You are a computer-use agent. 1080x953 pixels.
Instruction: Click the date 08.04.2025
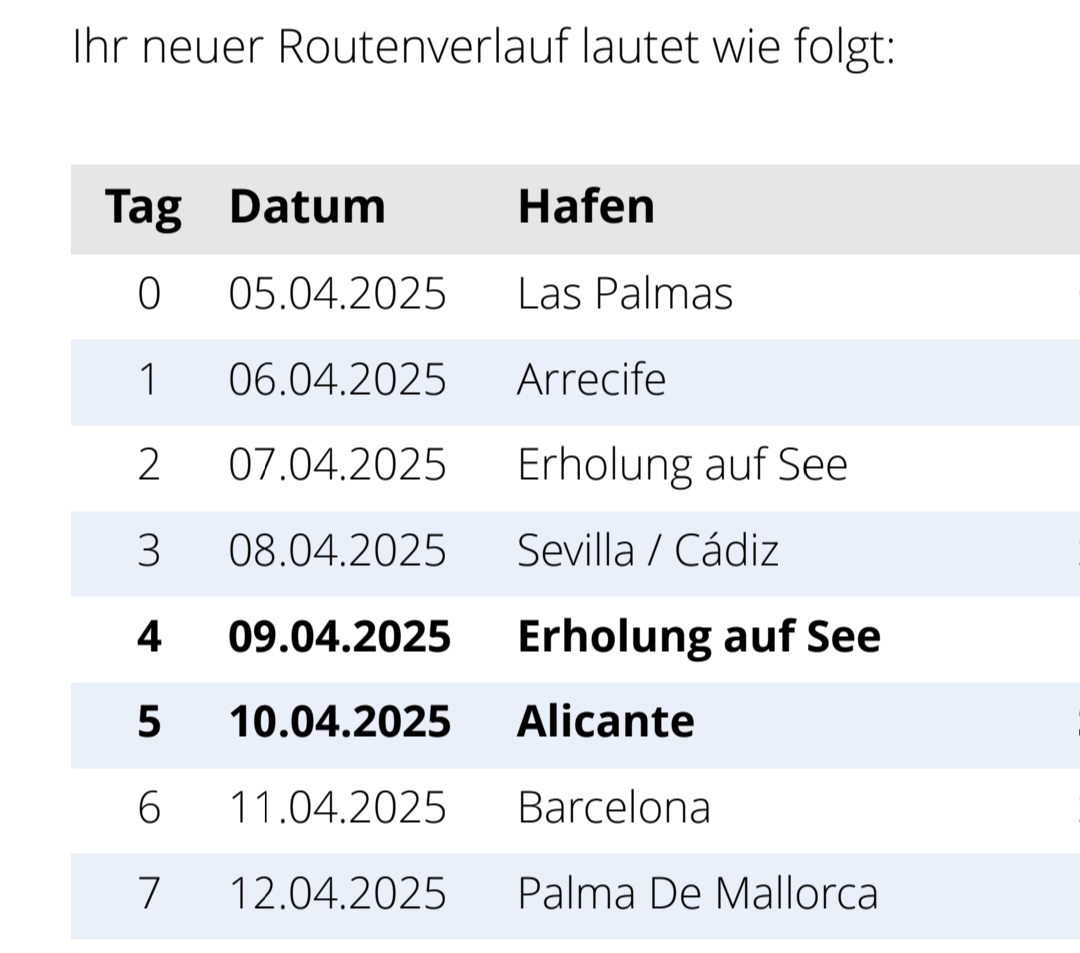(x=337, y=551)
